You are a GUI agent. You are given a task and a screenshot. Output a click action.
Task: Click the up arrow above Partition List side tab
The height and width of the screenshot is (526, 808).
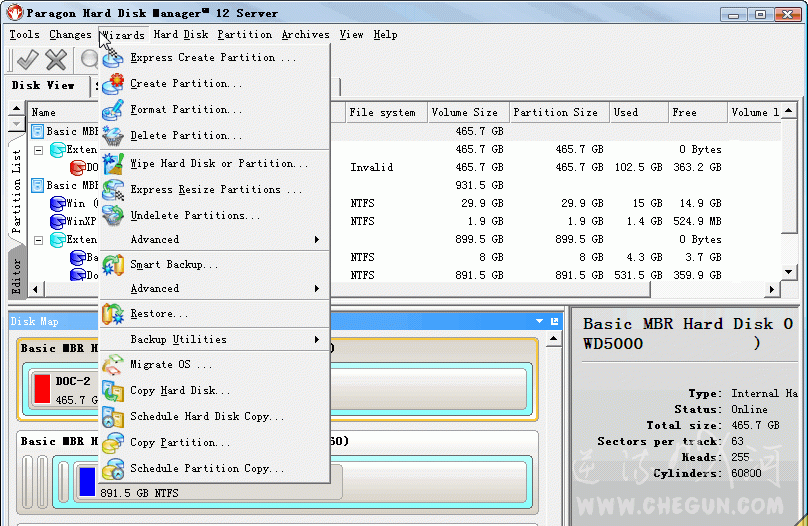click(16, 109)
